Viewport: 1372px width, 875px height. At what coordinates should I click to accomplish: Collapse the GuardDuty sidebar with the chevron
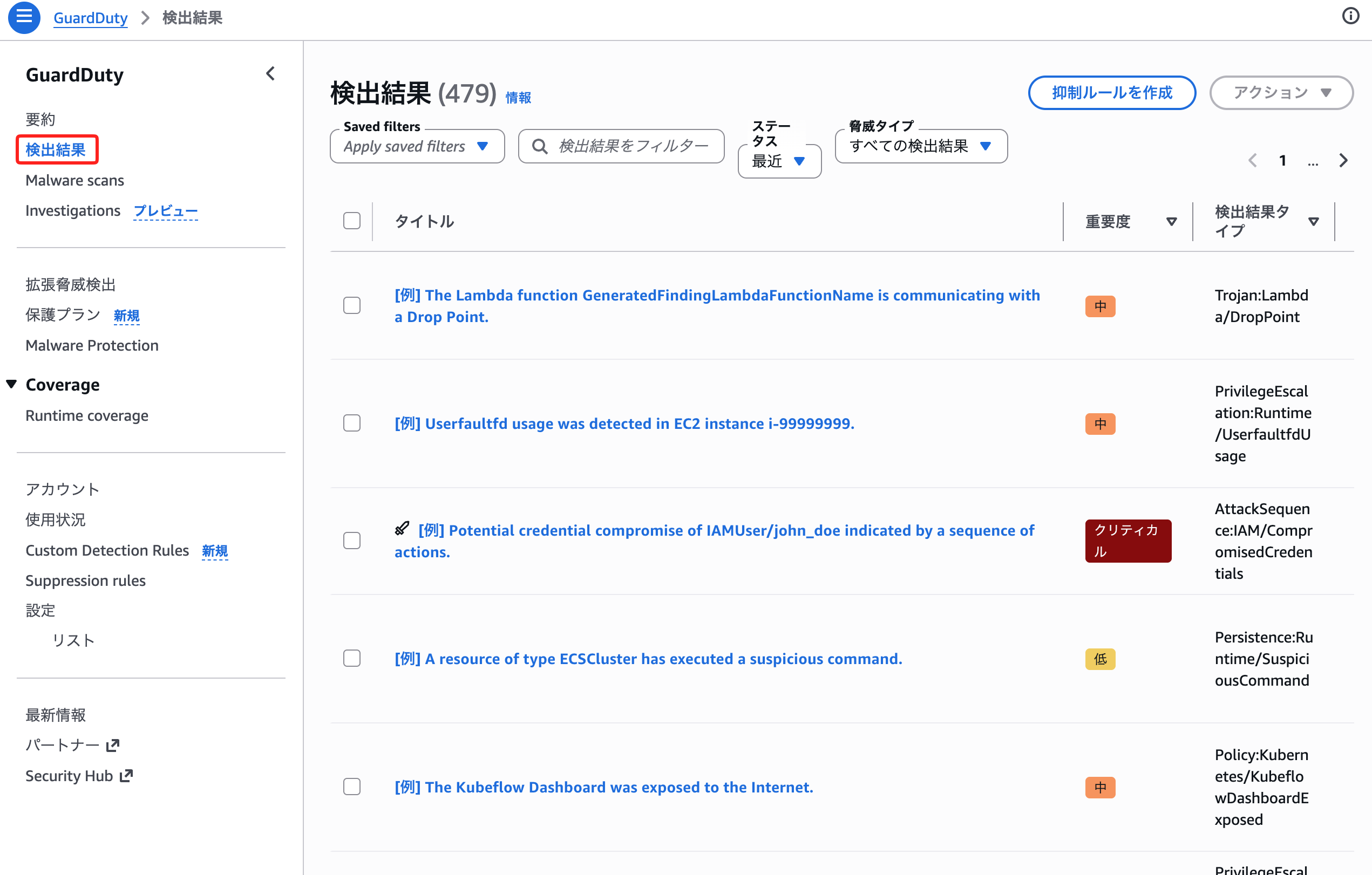tap(270, 73)
